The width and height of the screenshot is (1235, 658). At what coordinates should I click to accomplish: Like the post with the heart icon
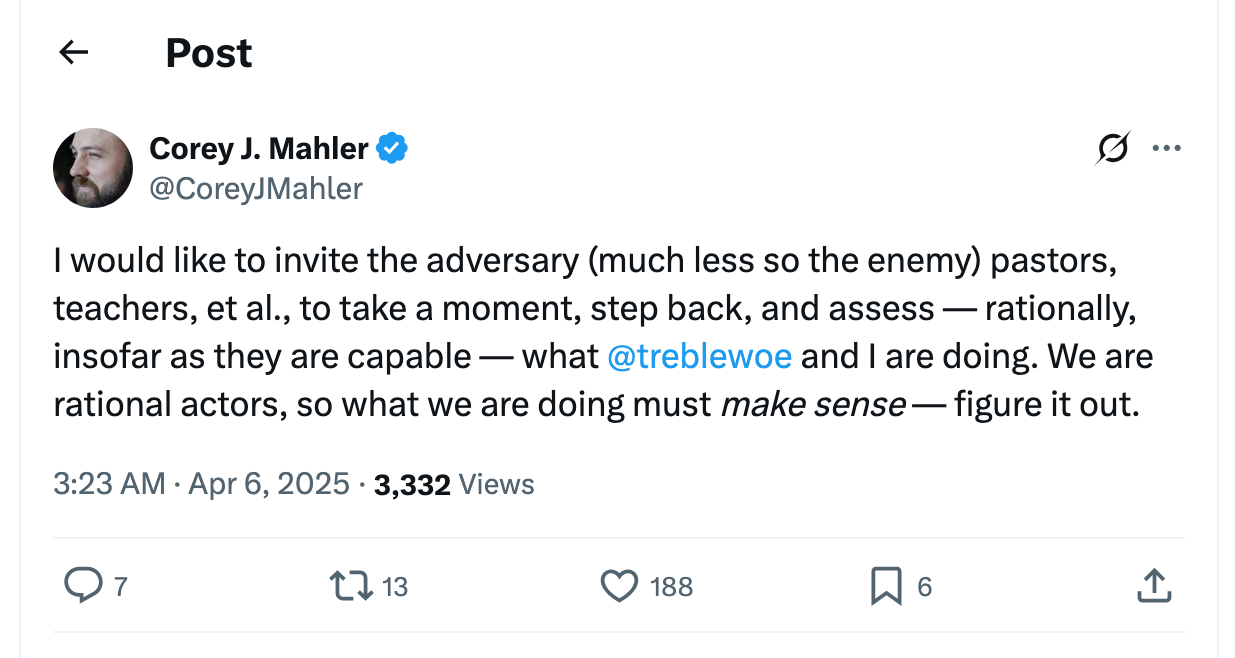(x=619, y=586)
